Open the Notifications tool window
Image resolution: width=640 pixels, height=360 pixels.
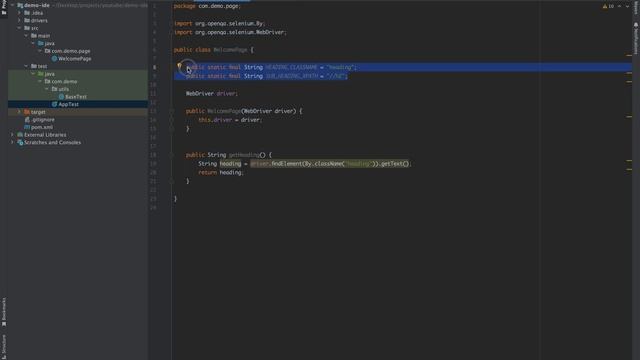[x=636, y=38]
